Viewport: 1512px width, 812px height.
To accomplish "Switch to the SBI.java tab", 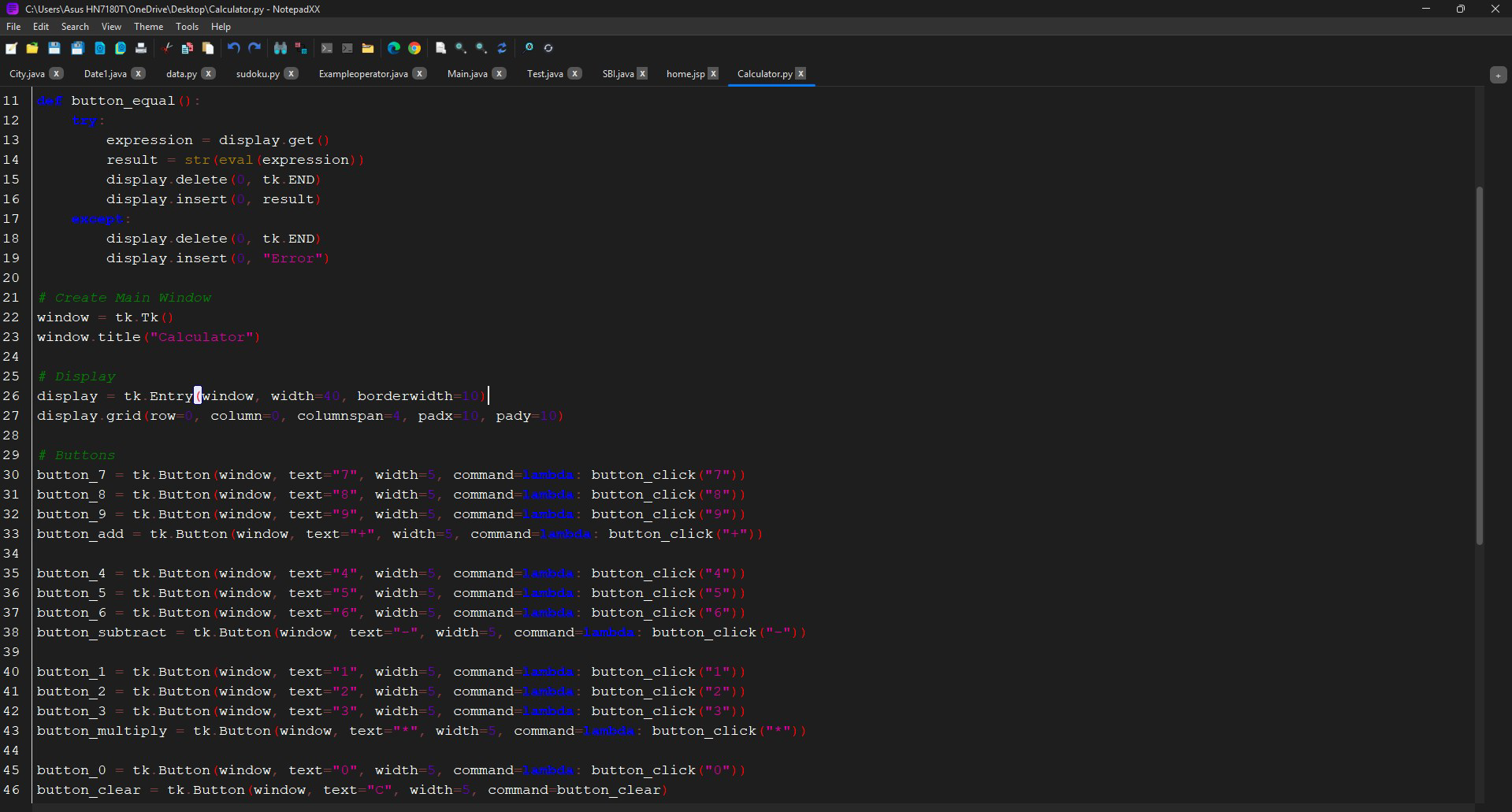I will [x=619, y=74].
